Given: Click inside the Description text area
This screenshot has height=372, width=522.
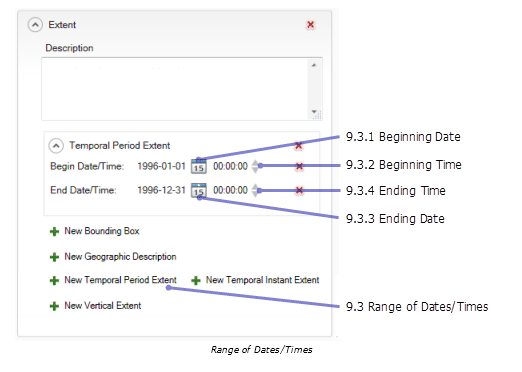Looking at the screenshot, I should coord(176,89).
